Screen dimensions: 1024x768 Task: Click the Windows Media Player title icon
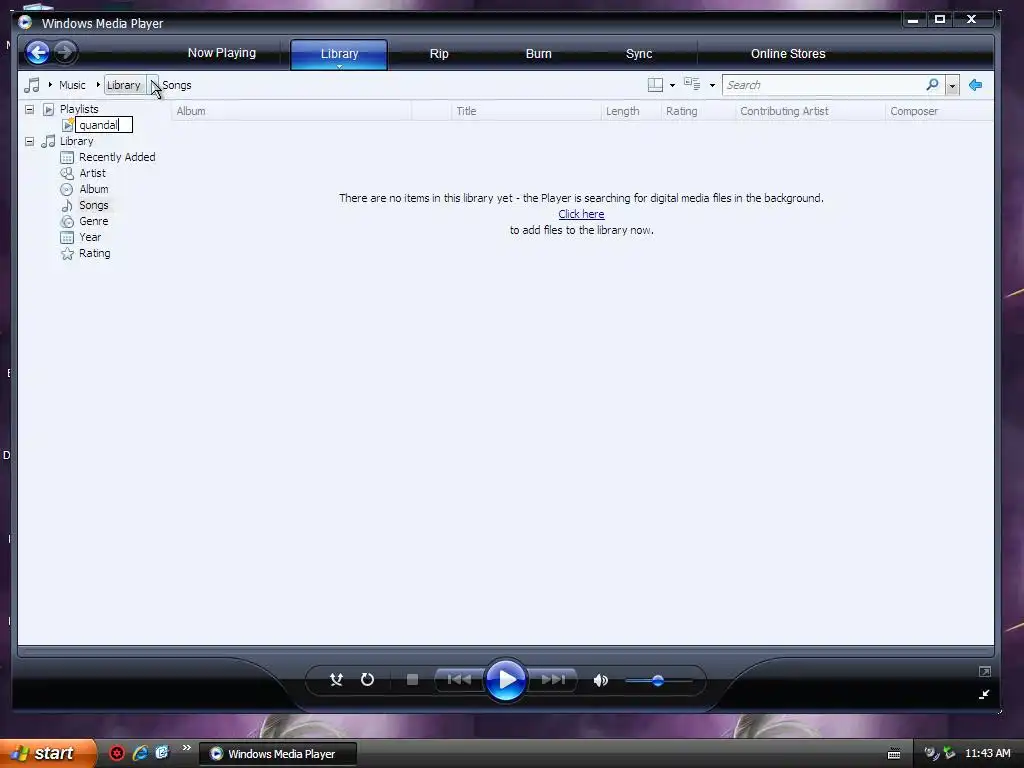click(25, 22)
